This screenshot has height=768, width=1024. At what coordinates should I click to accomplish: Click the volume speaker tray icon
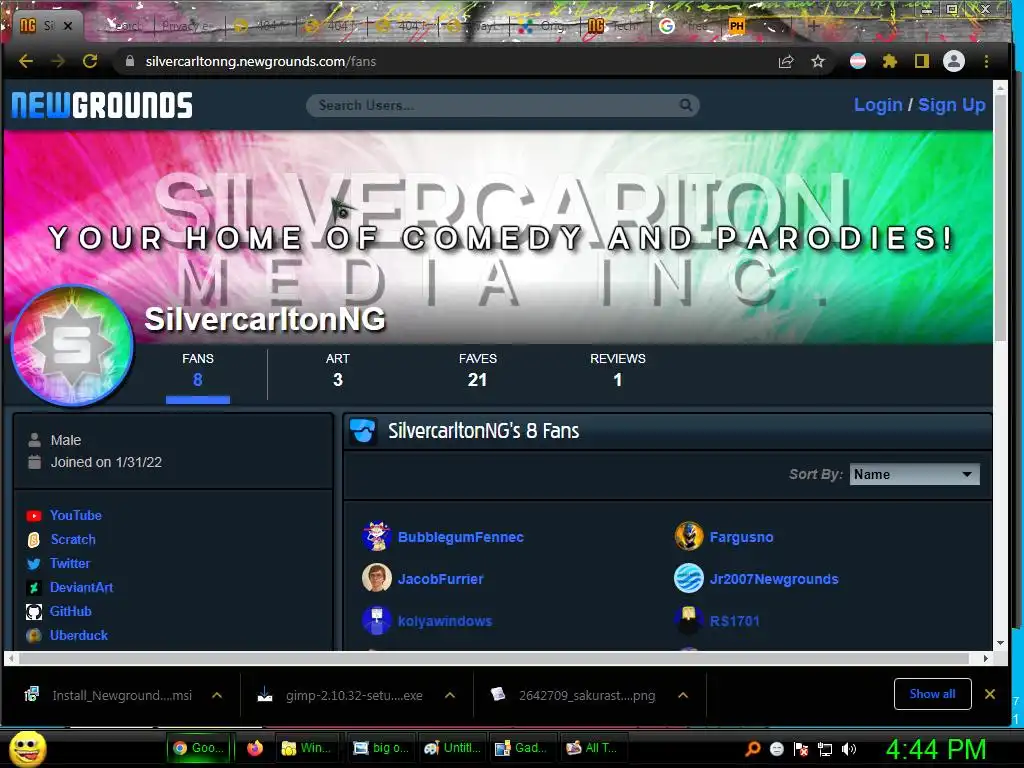(848, 749)
